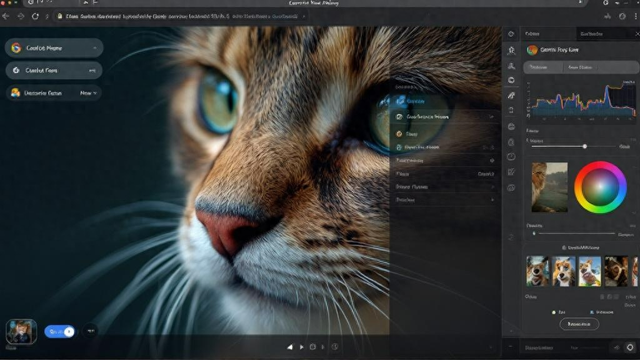The height and width of the screenshot is (360, 640).
Task: Click the outlined pill button below the radio options
Action: (x=579, y=324)
